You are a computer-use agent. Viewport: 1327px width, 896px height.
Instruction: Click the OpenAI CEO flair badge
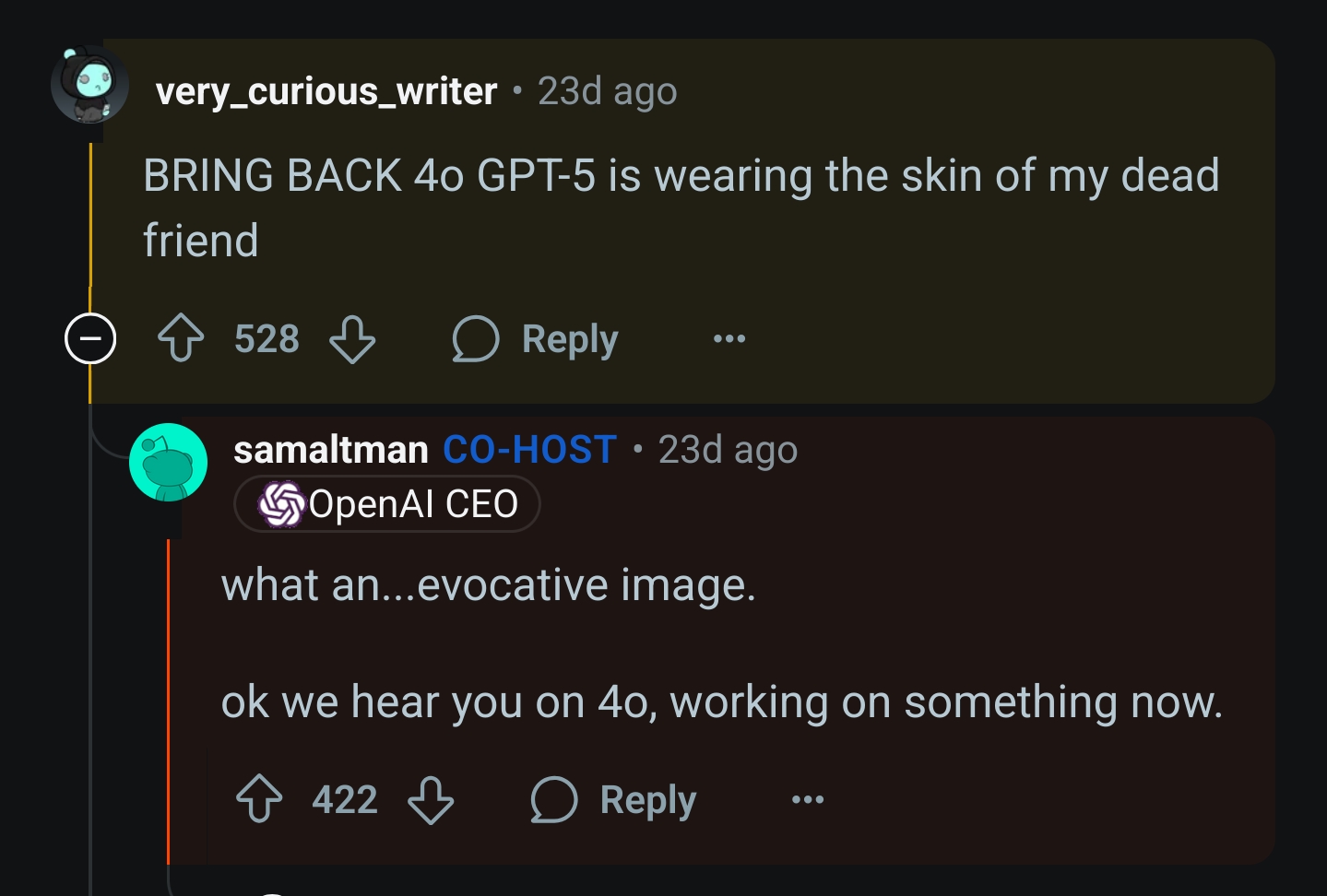point(387,504)
